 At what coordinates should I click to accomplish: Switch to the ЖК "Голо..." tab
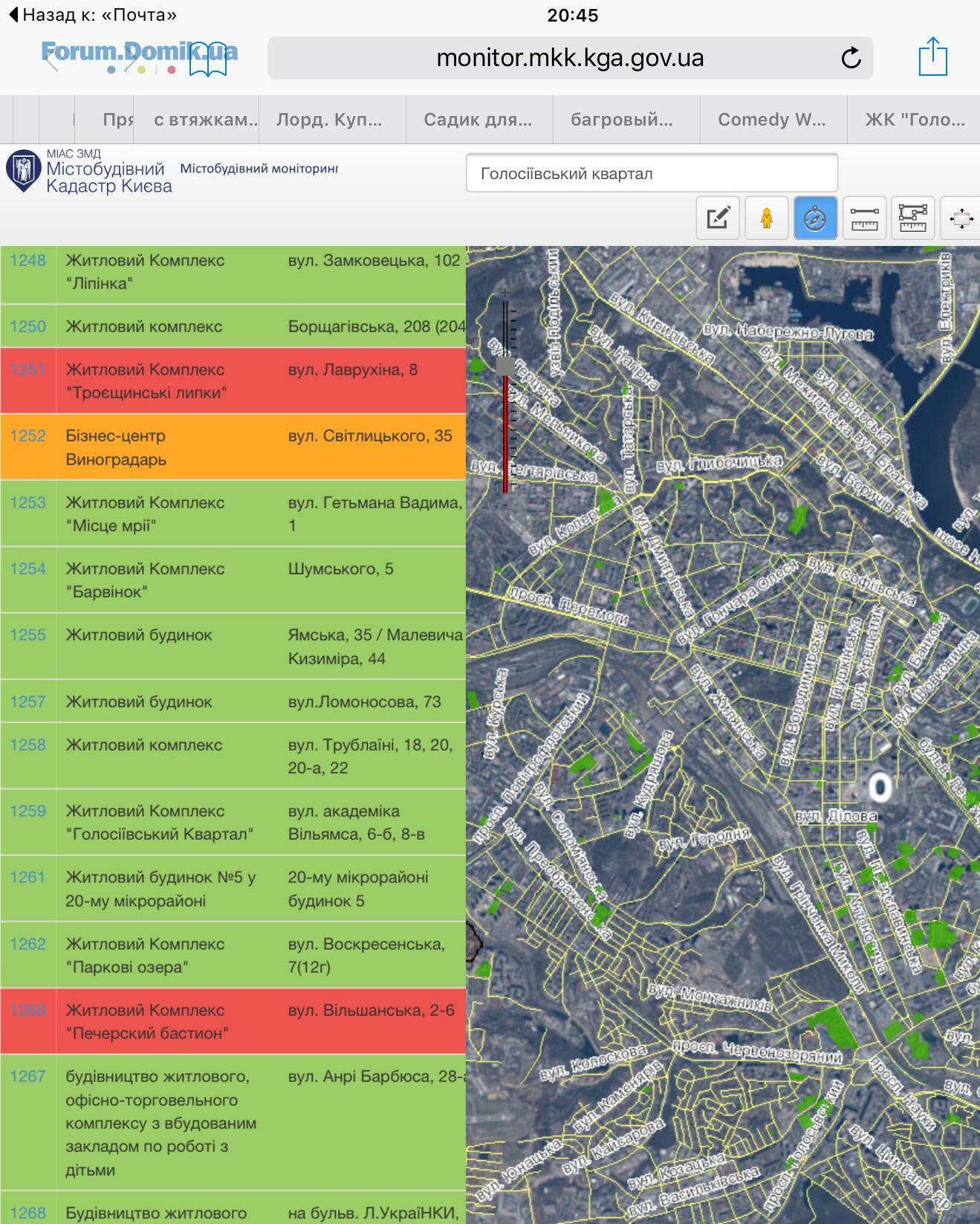(915, 120)
